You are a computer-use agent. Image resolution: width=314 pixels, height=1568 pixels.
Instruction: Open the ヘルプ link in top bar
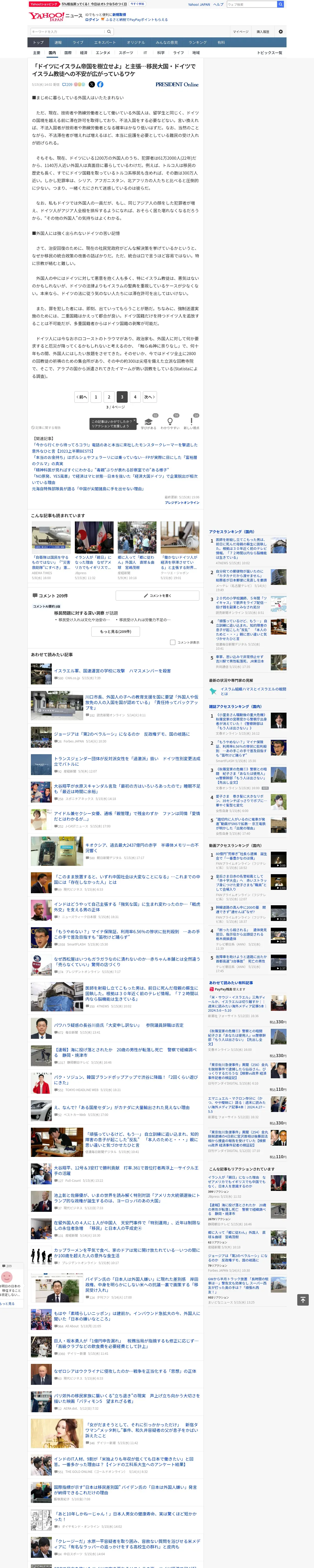pyautogui.click(x=218, y=4)
